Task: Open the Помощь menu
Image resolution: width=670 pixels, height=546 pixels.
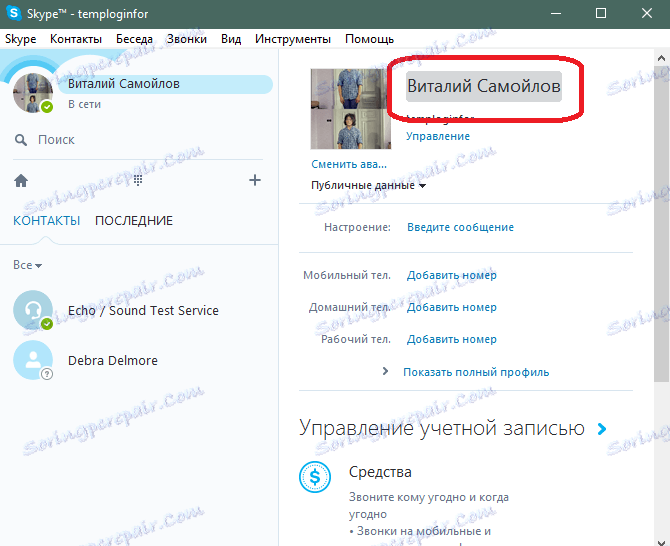Action: (370, 39)
